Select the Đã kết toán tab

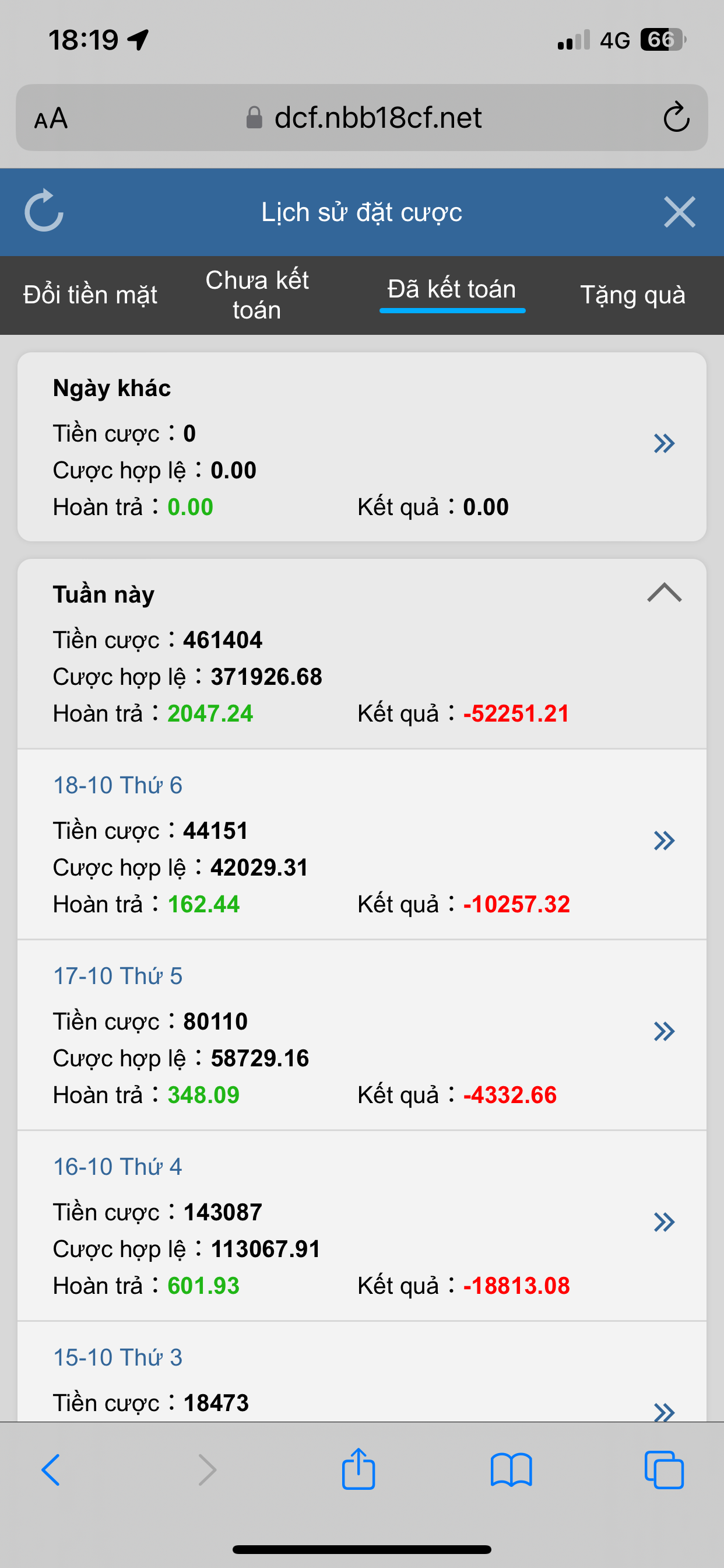point(451,290)
